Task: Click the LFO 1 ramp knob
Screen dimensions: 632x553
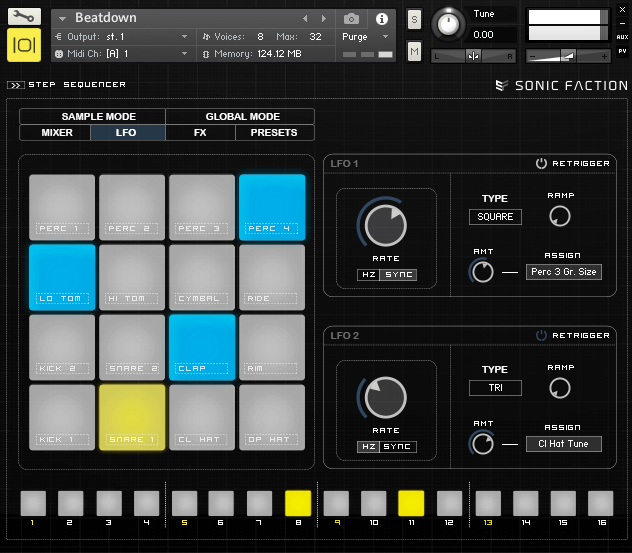Action: [561, 216]
